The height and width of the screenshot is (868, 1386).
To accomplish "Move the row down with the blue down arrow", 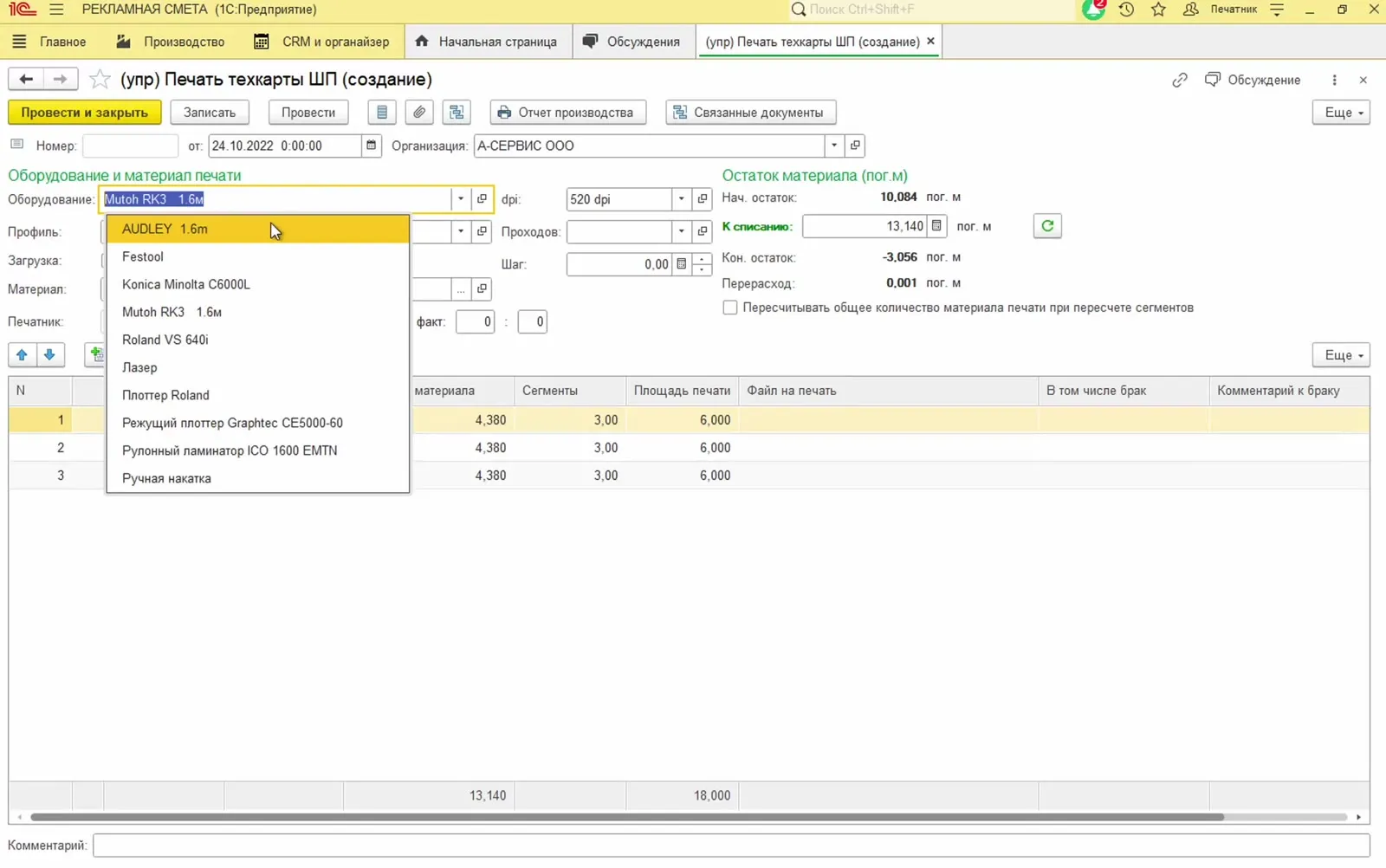I will pos(50,355).
